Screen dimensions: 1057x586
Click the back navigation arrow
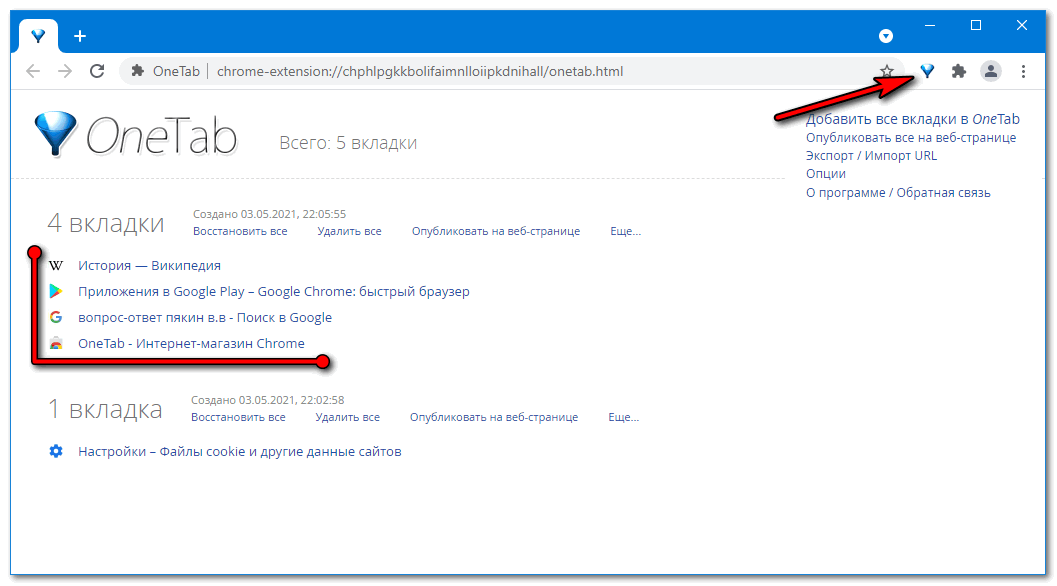[x=33, y=71]
